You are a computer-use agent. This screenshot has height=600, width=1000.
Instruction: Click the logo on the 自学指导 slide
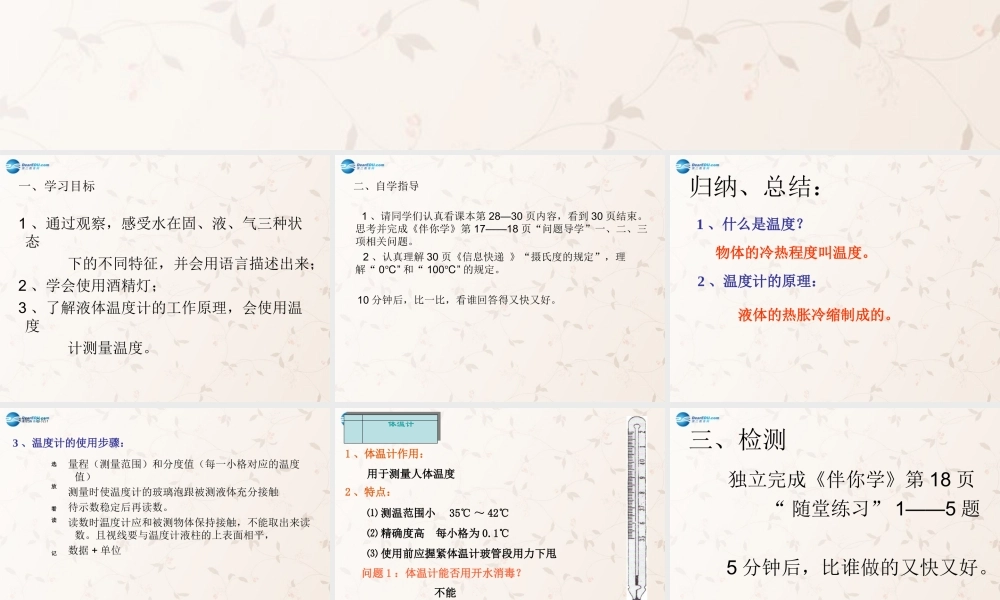pos(362,166)
